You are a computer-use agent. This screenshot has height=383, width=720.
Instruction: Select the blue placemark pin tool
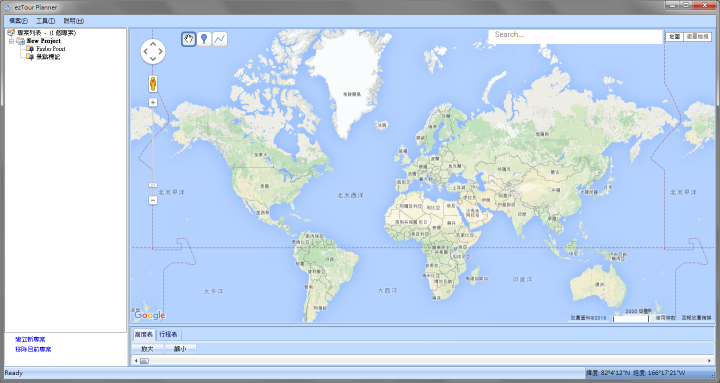coord(204,39)
